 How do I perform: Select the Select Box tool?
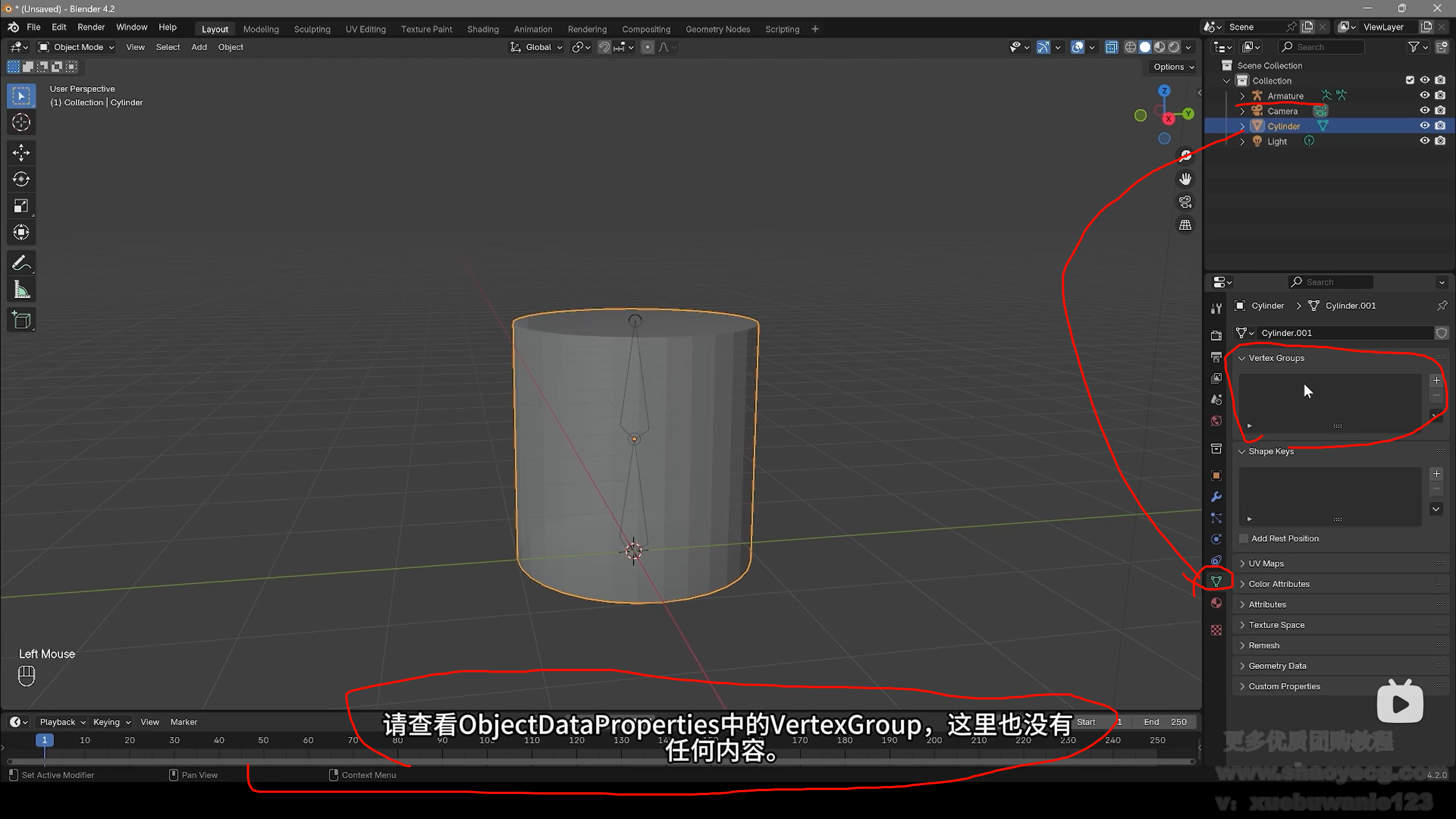(22, 96)
